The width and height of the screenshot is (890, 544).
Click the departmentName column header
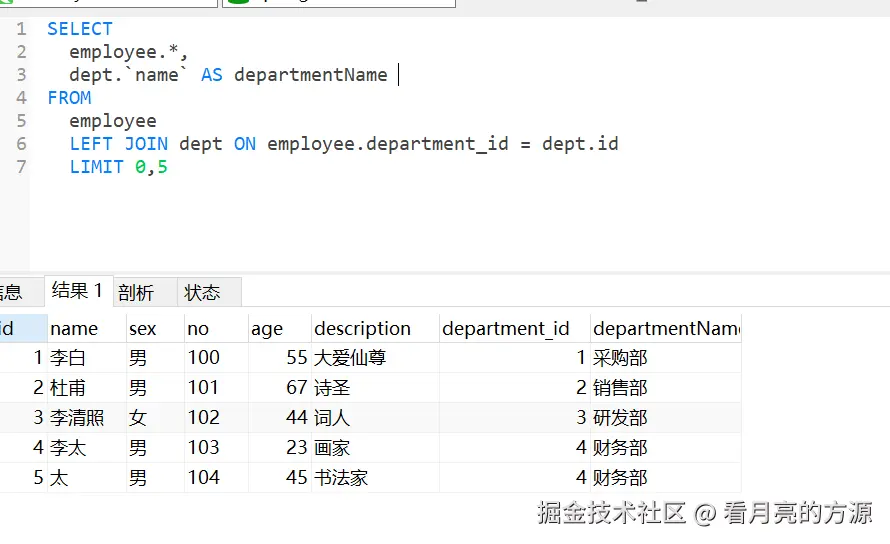point(666,328)
